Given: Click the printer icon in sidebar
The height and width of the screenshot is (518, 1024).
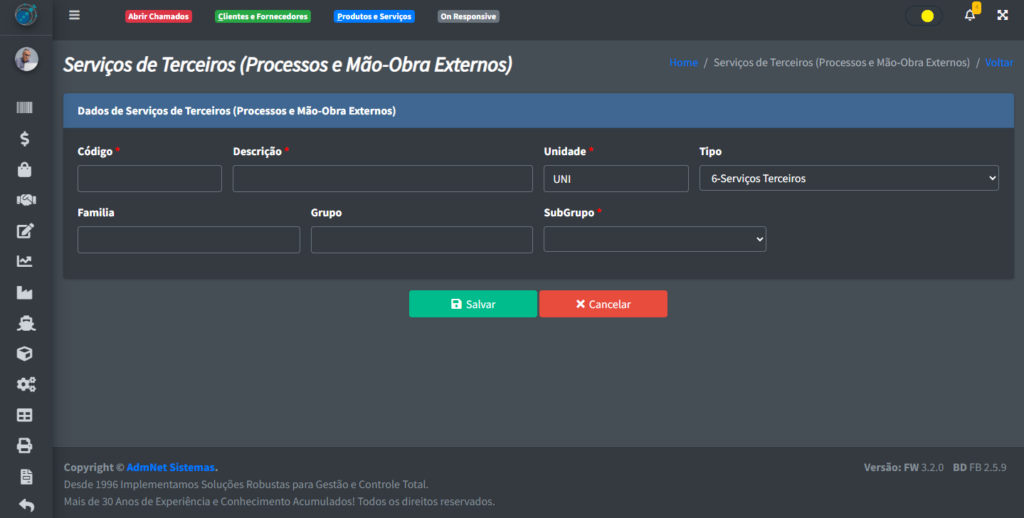Looking at the screenshot, I should click(x=26, y=445).
